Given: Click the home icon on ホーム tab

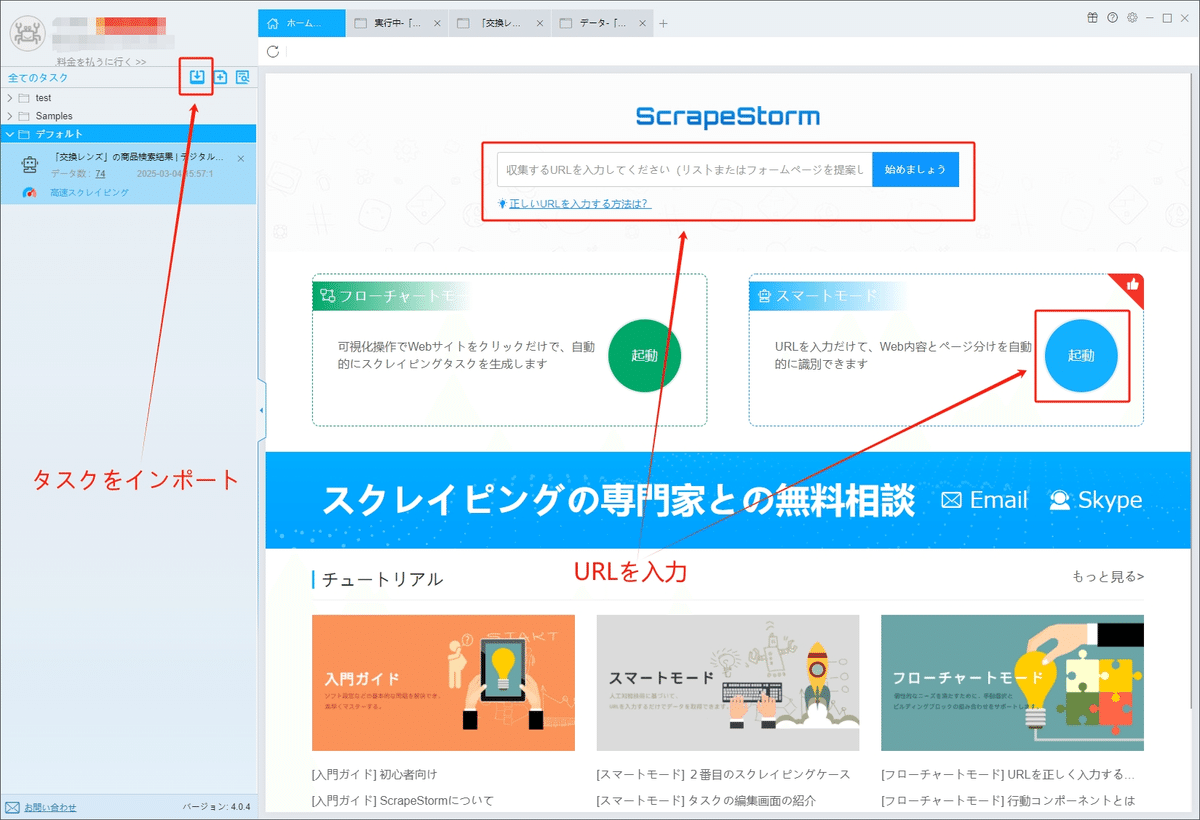Looking at the screenshot, I should (274, 24).
